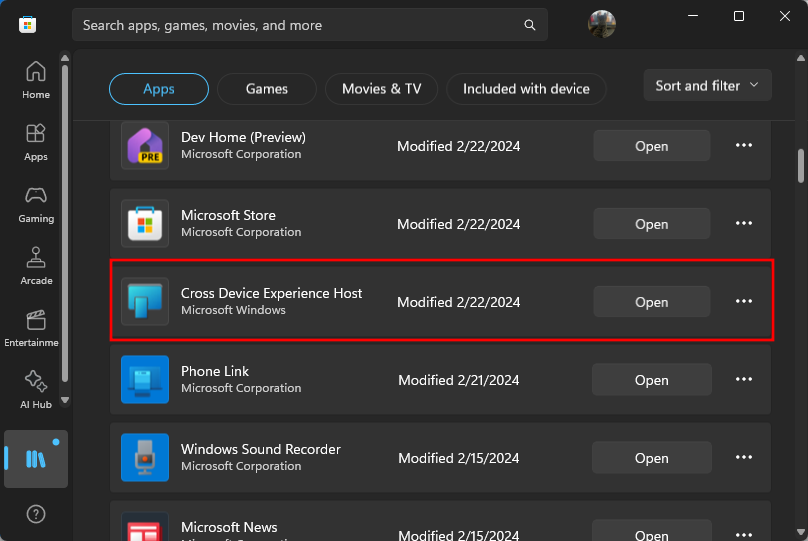Click the Microsoft Windows publisher label

233,310
